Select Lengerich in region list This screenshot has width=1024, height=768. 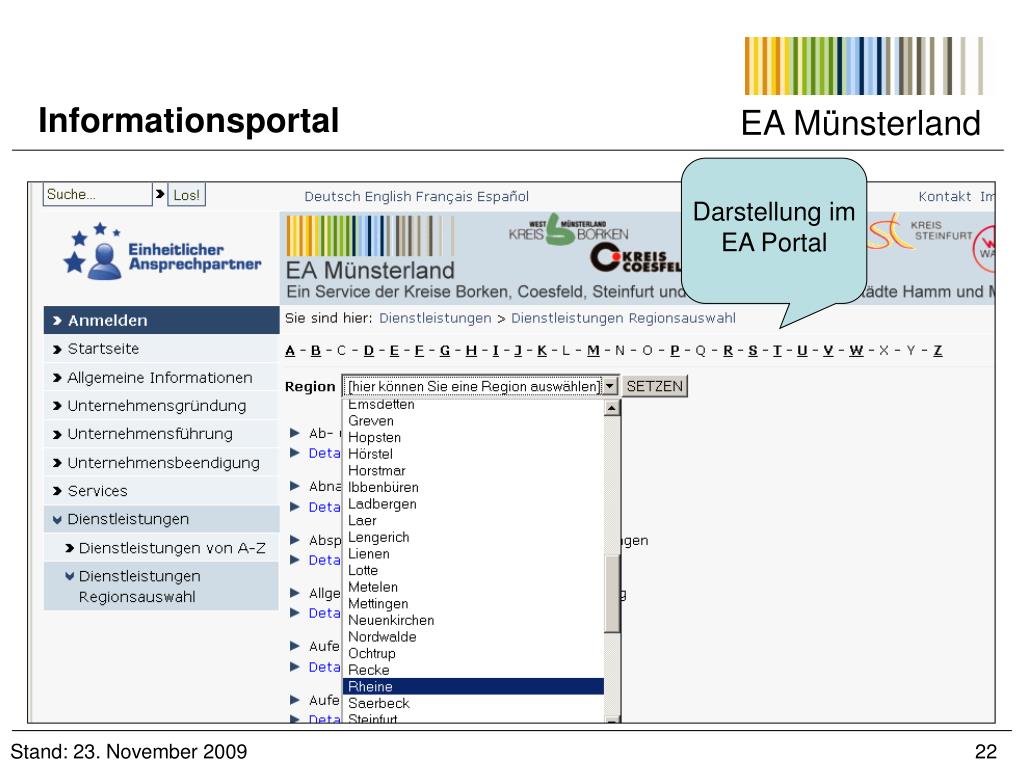click(x=473, y=537)
